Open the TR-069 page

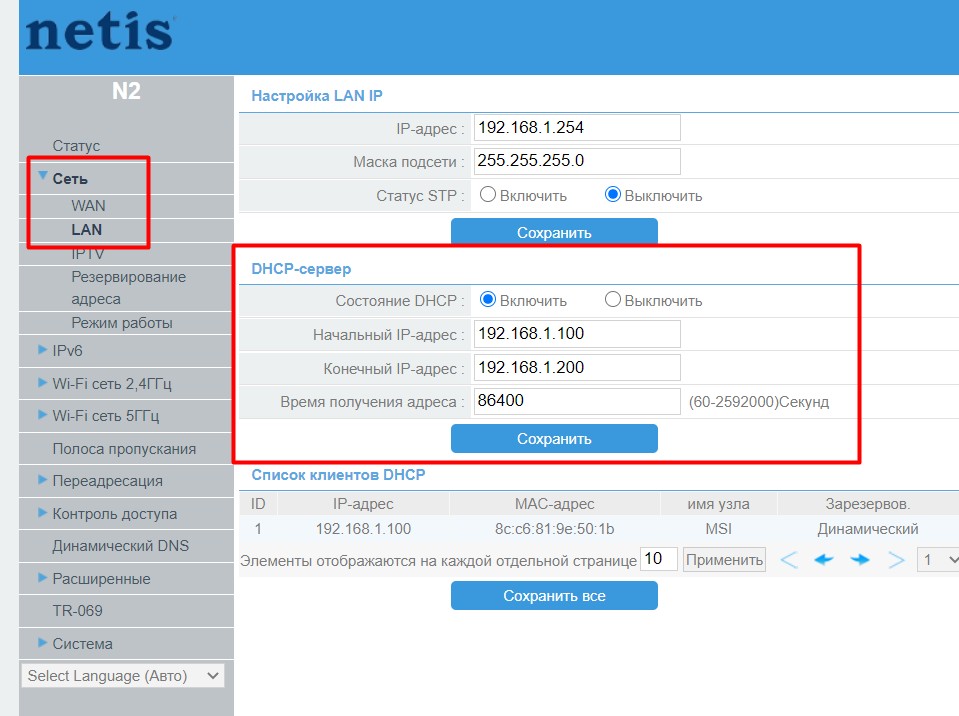click(78, 610)
